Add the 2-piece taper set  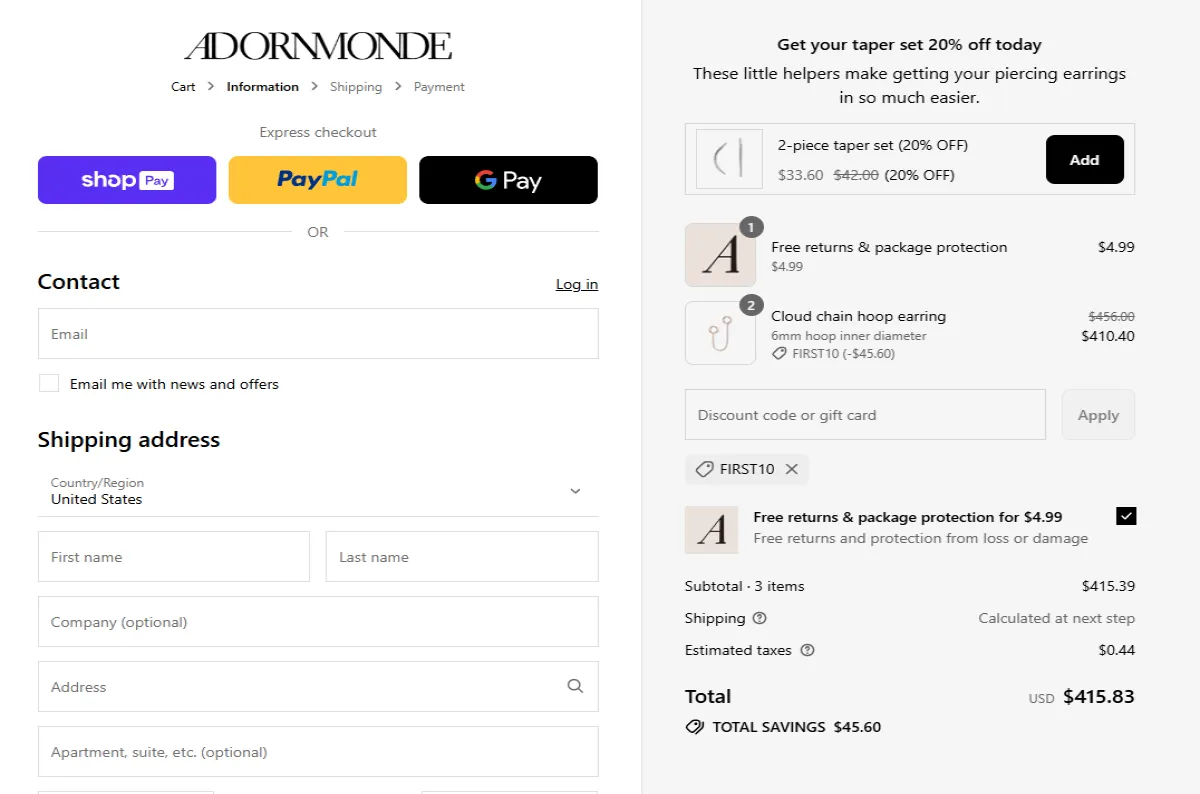click(1084, 158)
